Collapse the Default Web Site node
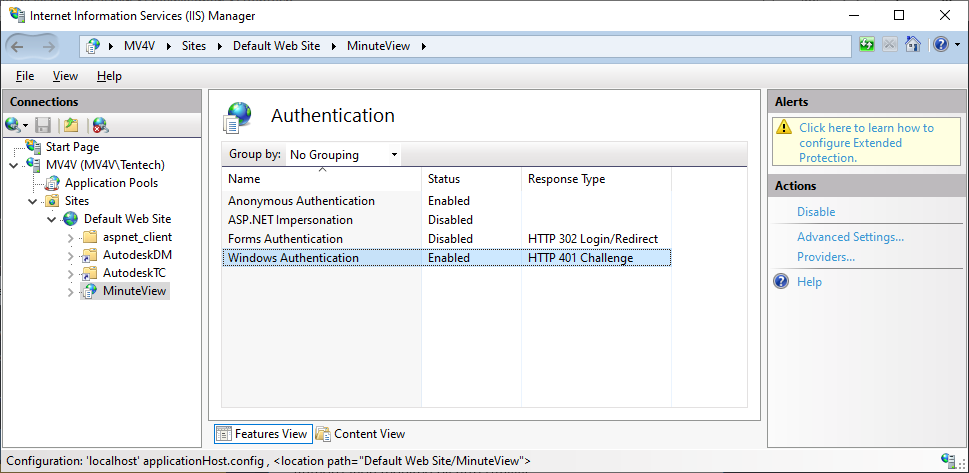Image resolution: width=969 pixels, height=473 pixels. pyautogui.click(x=52, y=219)
